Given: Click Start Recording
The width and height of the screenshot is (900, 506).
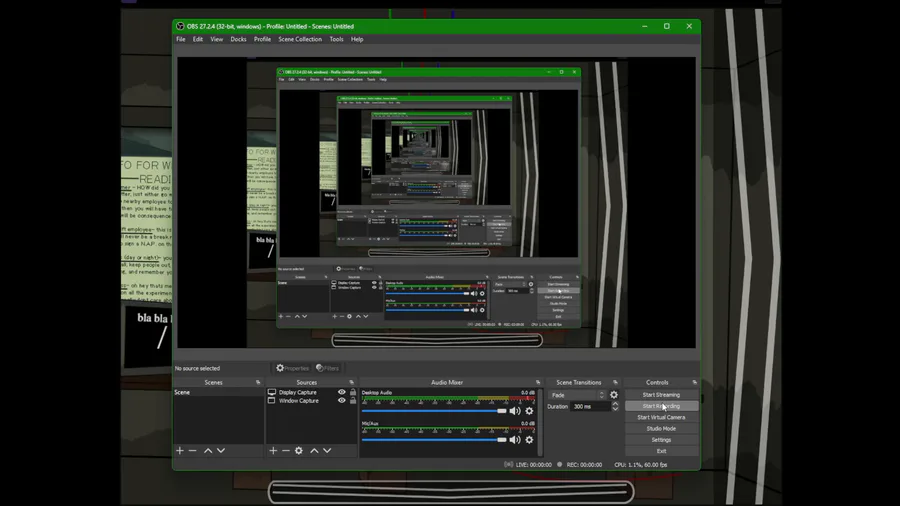Looking at the screenshot, I should 661,406.
